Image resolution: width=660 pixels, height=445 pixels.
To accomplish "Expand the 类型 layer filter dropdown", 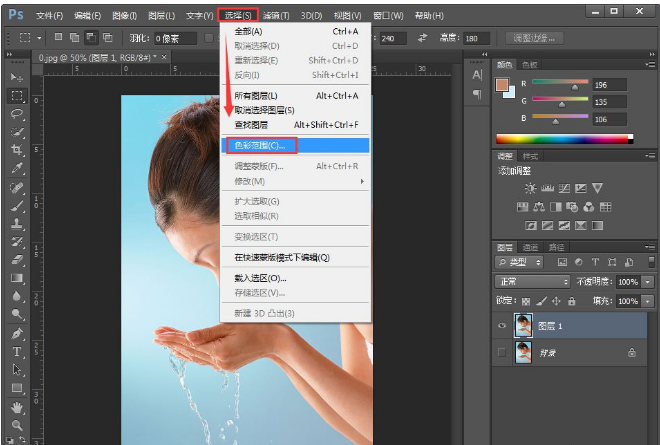I will [520, 262].
